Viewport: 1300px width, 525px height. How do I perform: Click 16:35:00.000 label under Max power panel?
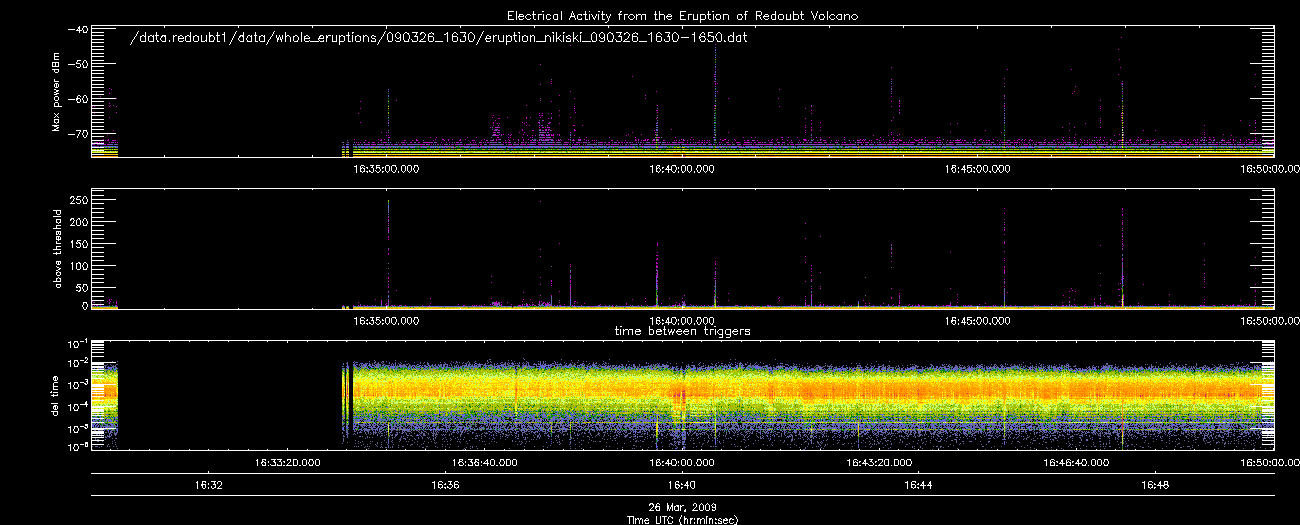pos(387,169)
